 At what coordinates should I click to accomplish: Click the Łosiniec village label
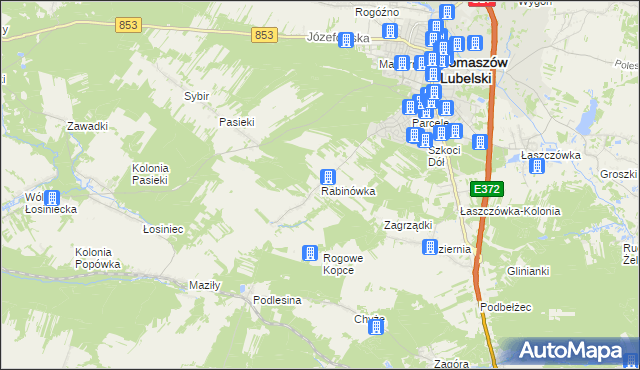[163, 229]
